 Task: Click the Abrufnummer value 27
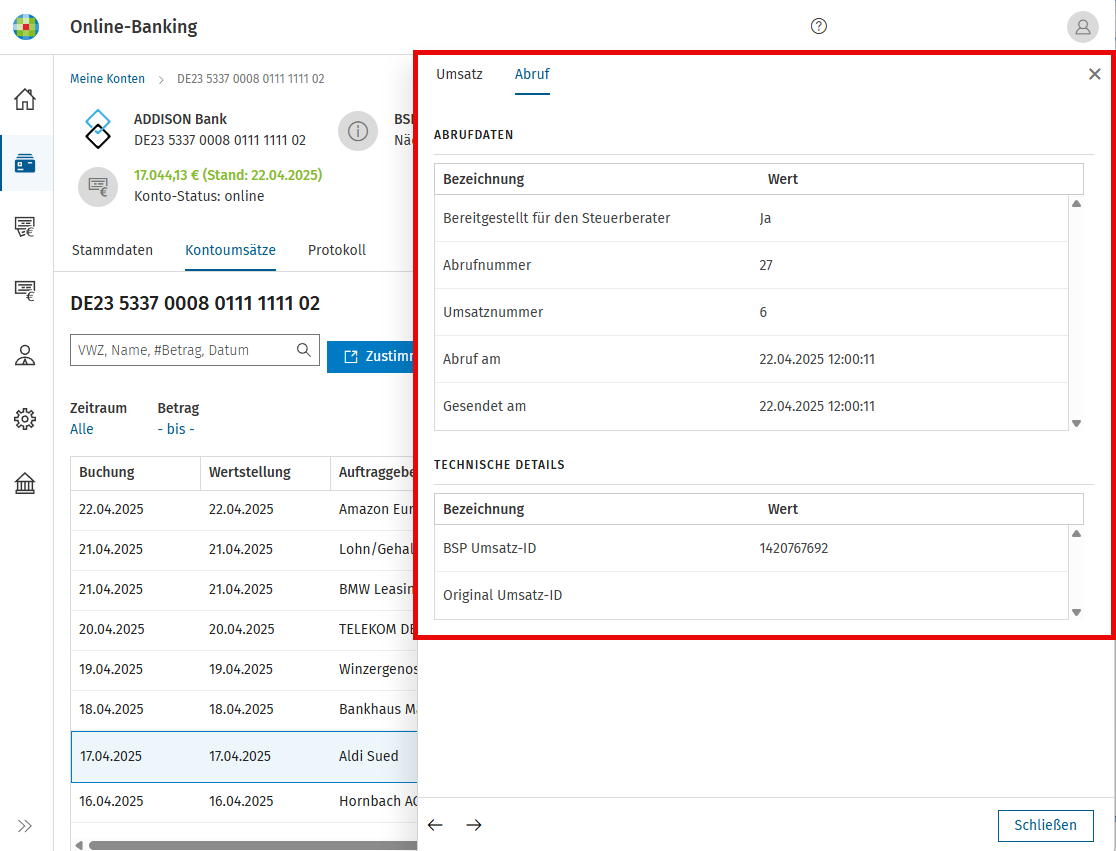click(x=766, y=265)
